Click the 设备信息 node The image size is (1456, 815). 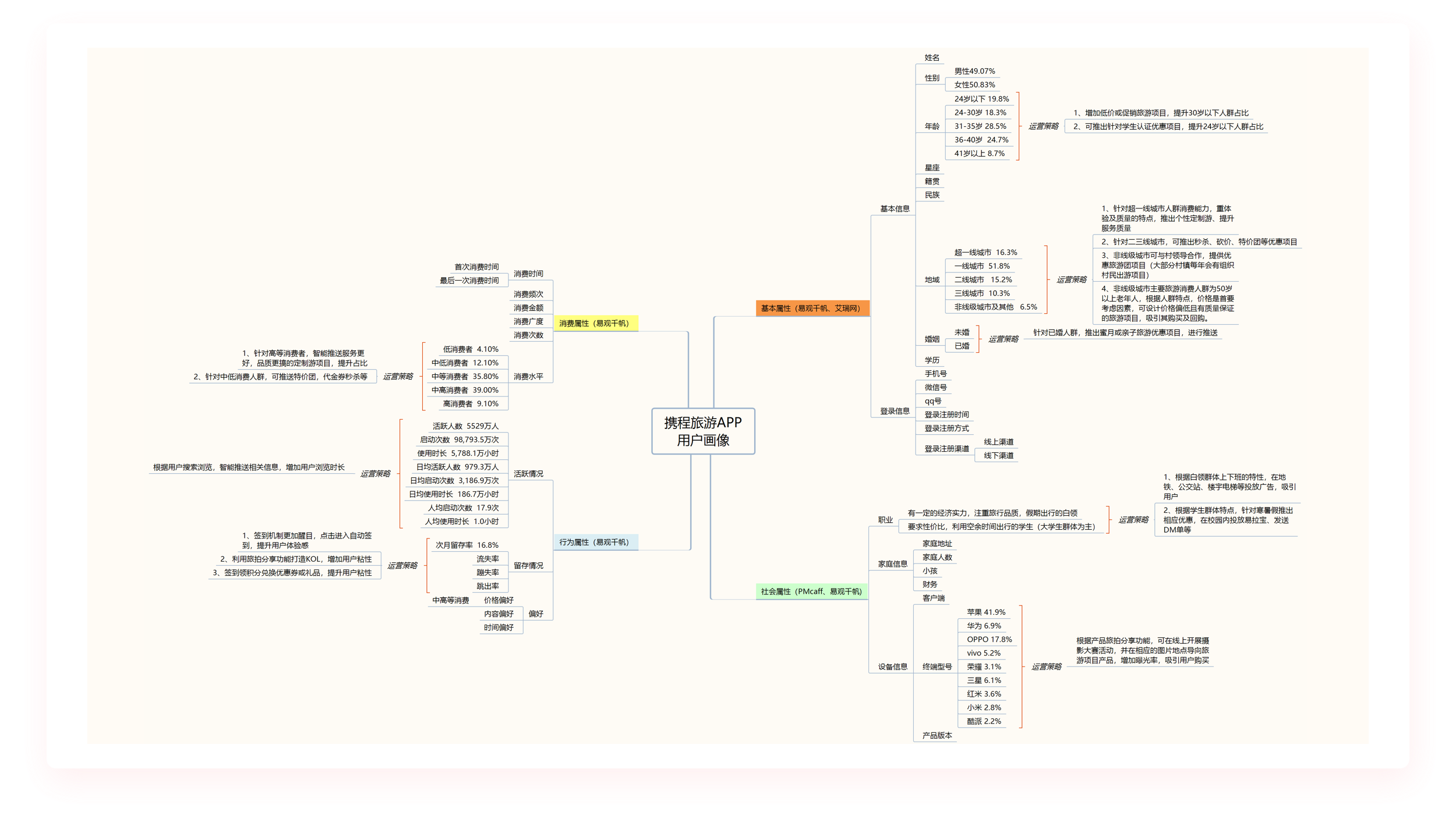893,667
